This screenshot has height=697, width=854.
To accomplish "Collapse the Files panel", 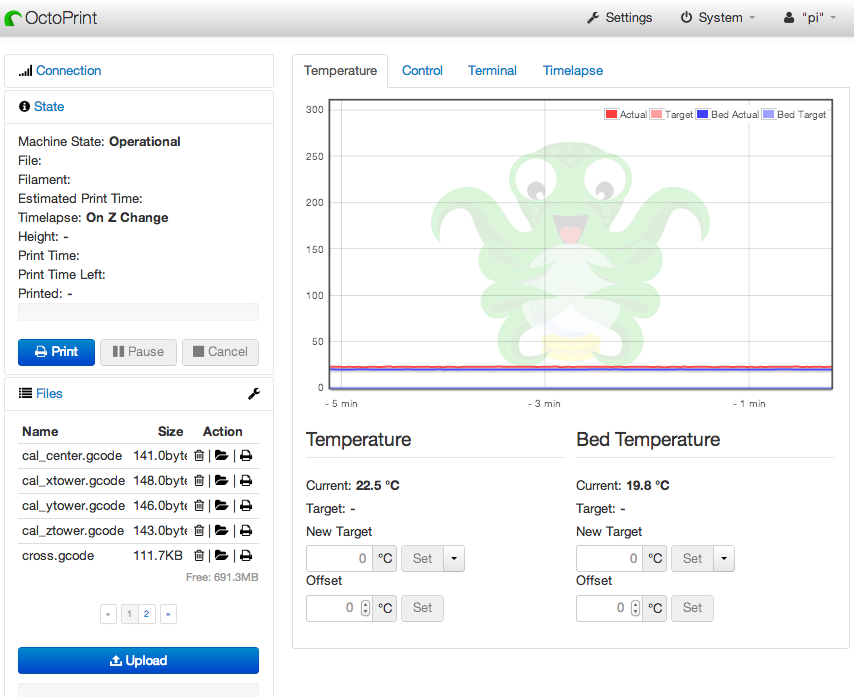I will point(49,394).
